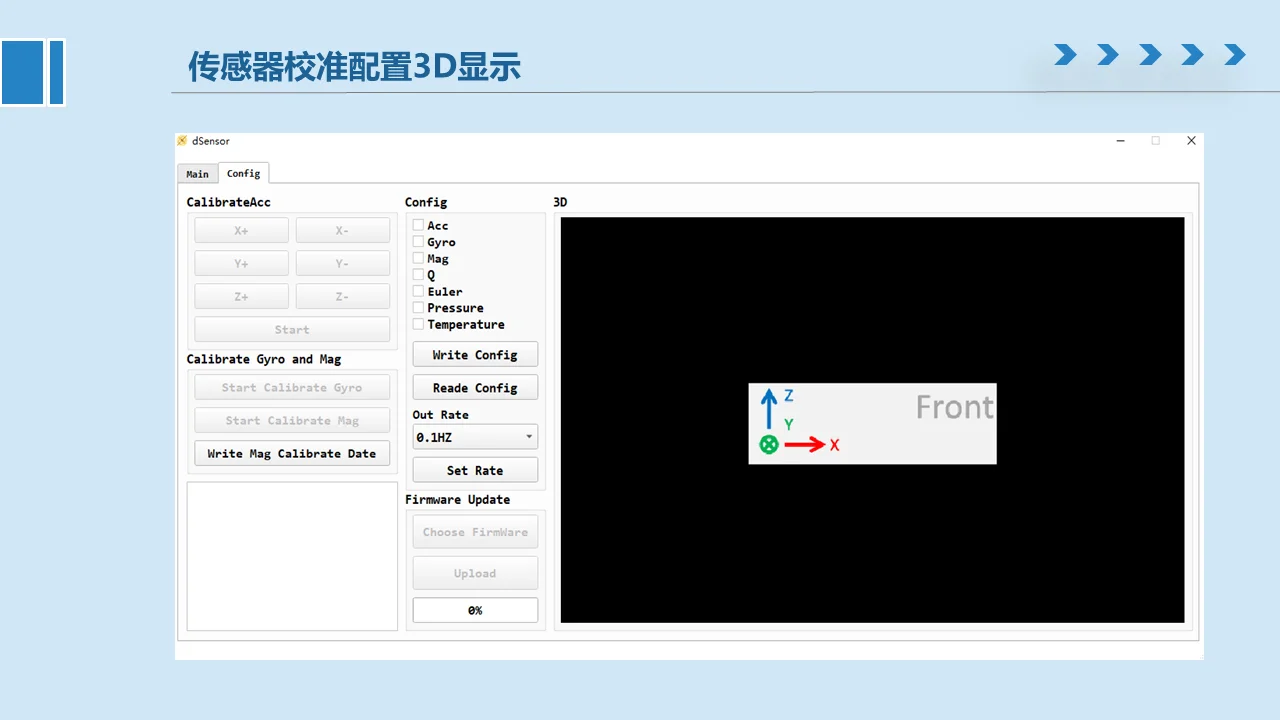This screenshot has width=1280, height=720.
Task: Open the Out Rate 0.1HZ dropdown
Action: point(475,437)
